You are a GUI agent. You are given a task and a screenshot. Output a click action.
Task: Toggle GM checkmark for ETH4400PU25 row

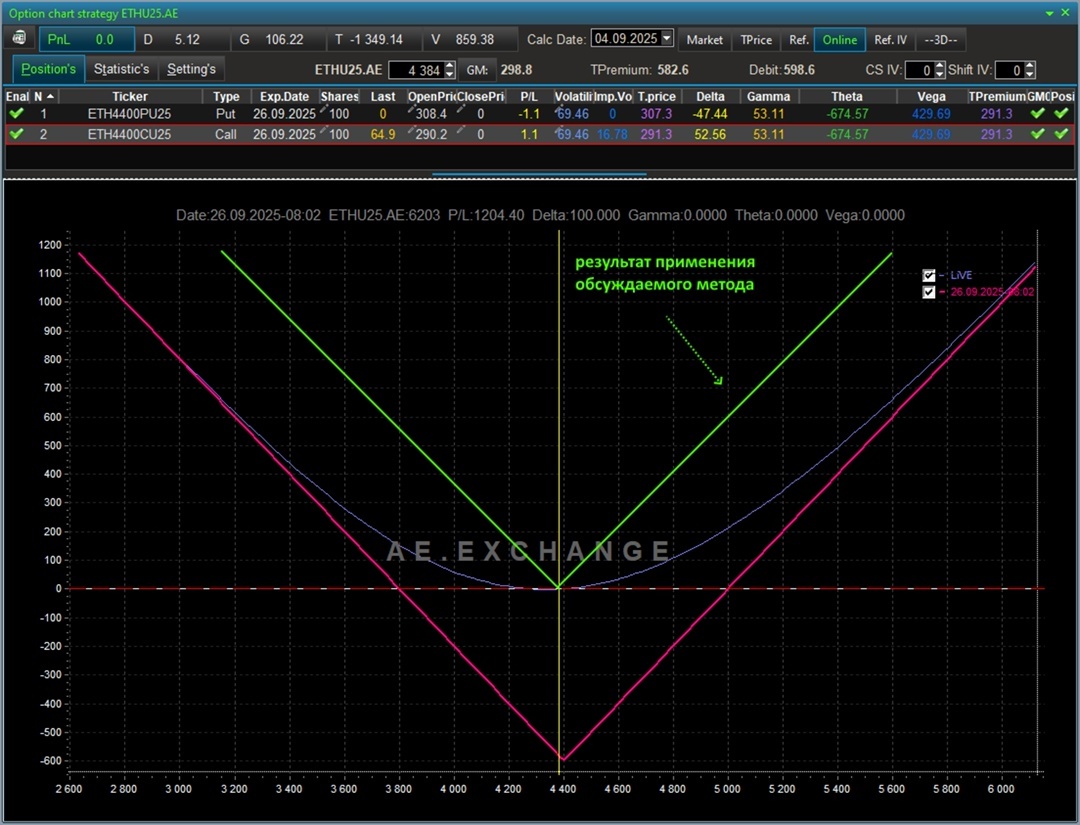(x=1037, y=114)
